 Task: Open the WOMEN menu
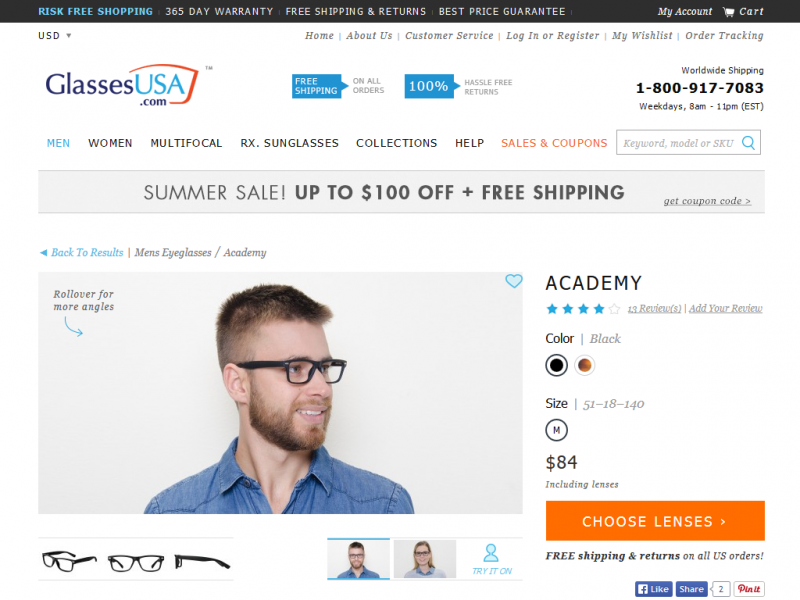110,143
